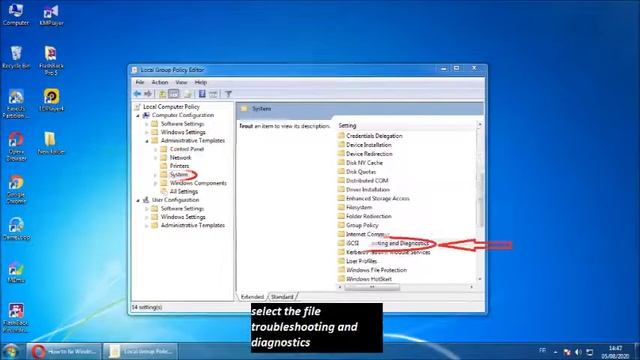640x360 pixels.
Task: Open Help using the blue book toolbar icon
Action: click(202, 94)
